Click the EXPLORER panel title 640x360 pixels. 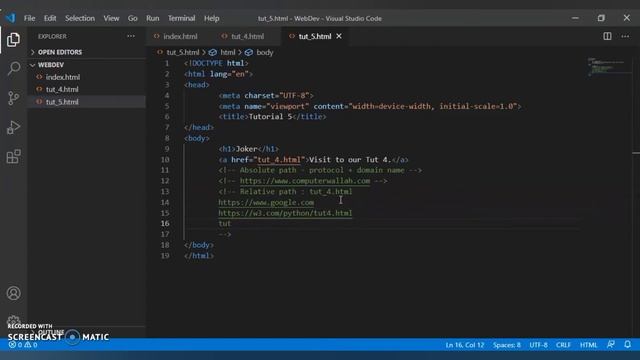tap(52, 36)
